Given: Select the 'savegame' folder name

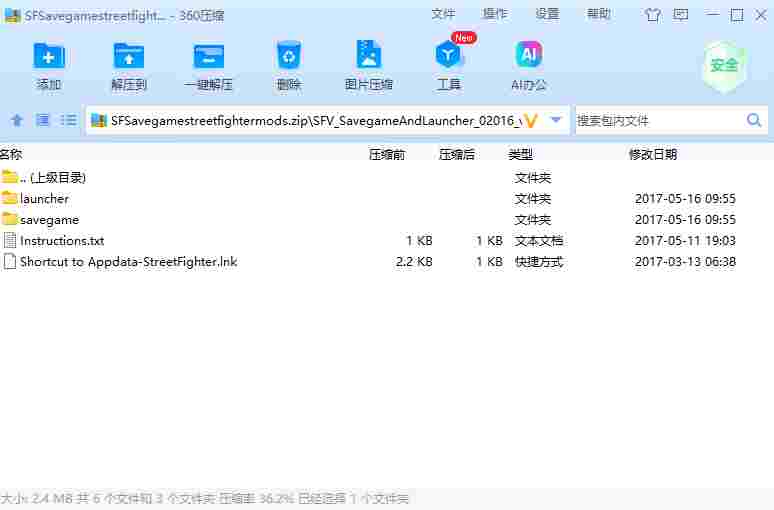Looking at the screenshot, I should [49, 220].
